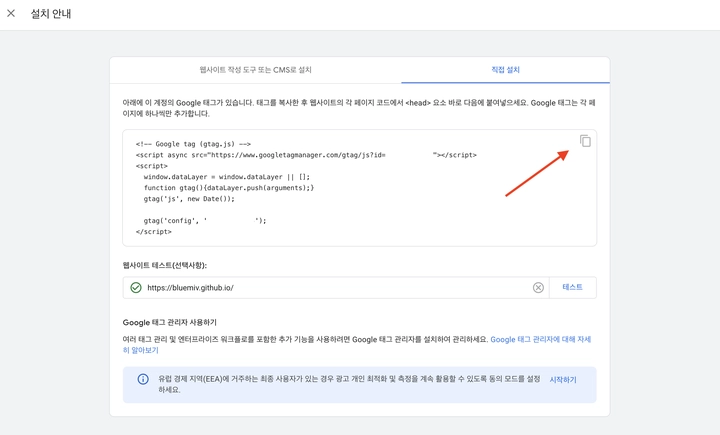The width and height of the screenshot is (720, 435).
Task: Open the Google 태그 관리자에 대해 자세히 알아보기 link
Action: click(540, 339)
